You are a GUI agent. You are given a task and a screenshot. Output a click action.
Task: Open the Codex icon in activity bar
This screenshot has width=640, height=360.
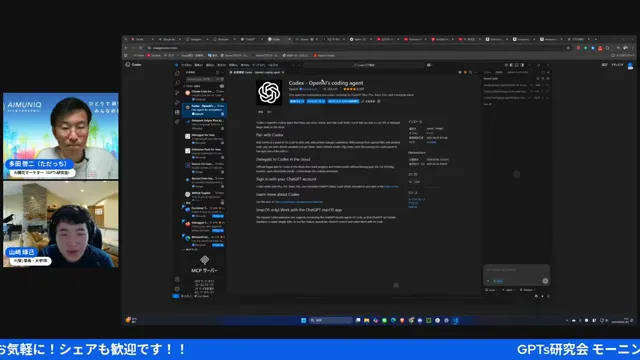click(177, 122)
